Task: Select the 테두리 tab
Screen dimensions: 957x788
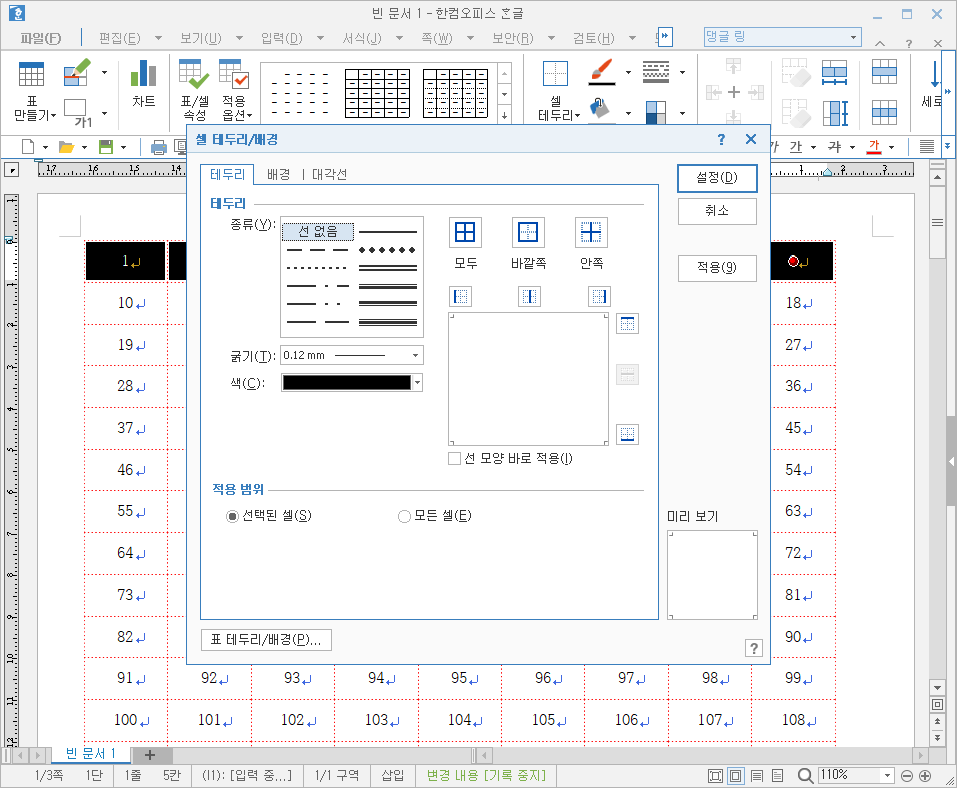Action: click(x=227, y=175)
